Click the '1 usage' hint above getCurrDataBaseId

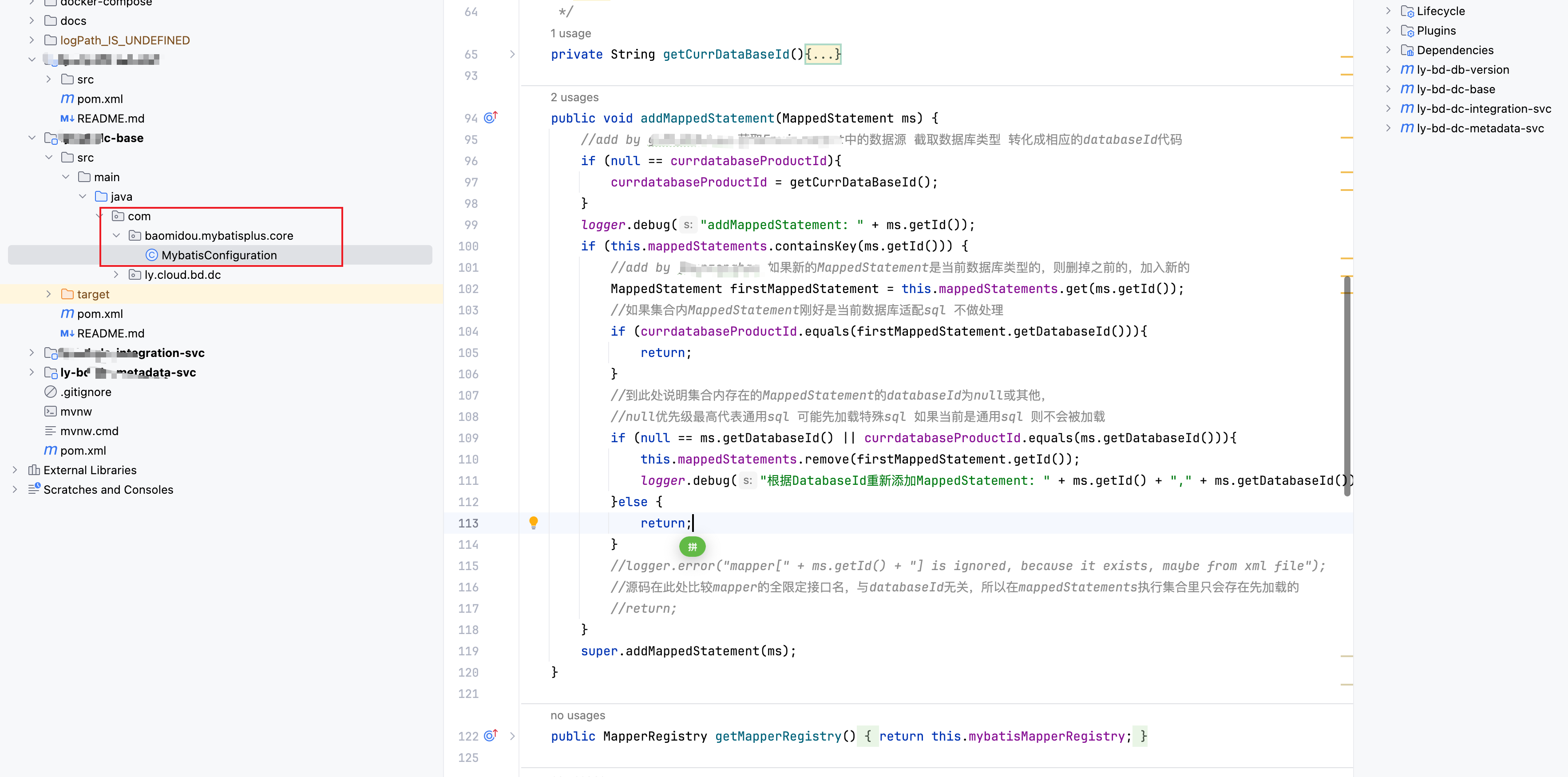[x=570, y=33]
